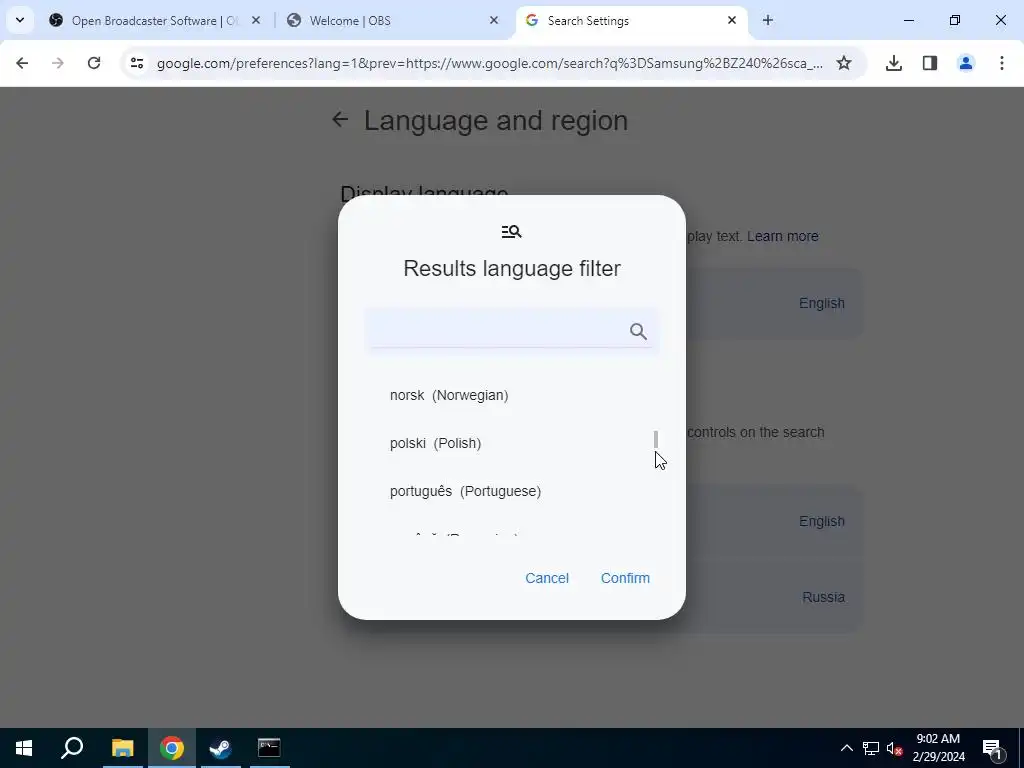Cancel the results language filter dialog
The image size is (1024, 768).
pyautogui.click(x=547, y=578)
